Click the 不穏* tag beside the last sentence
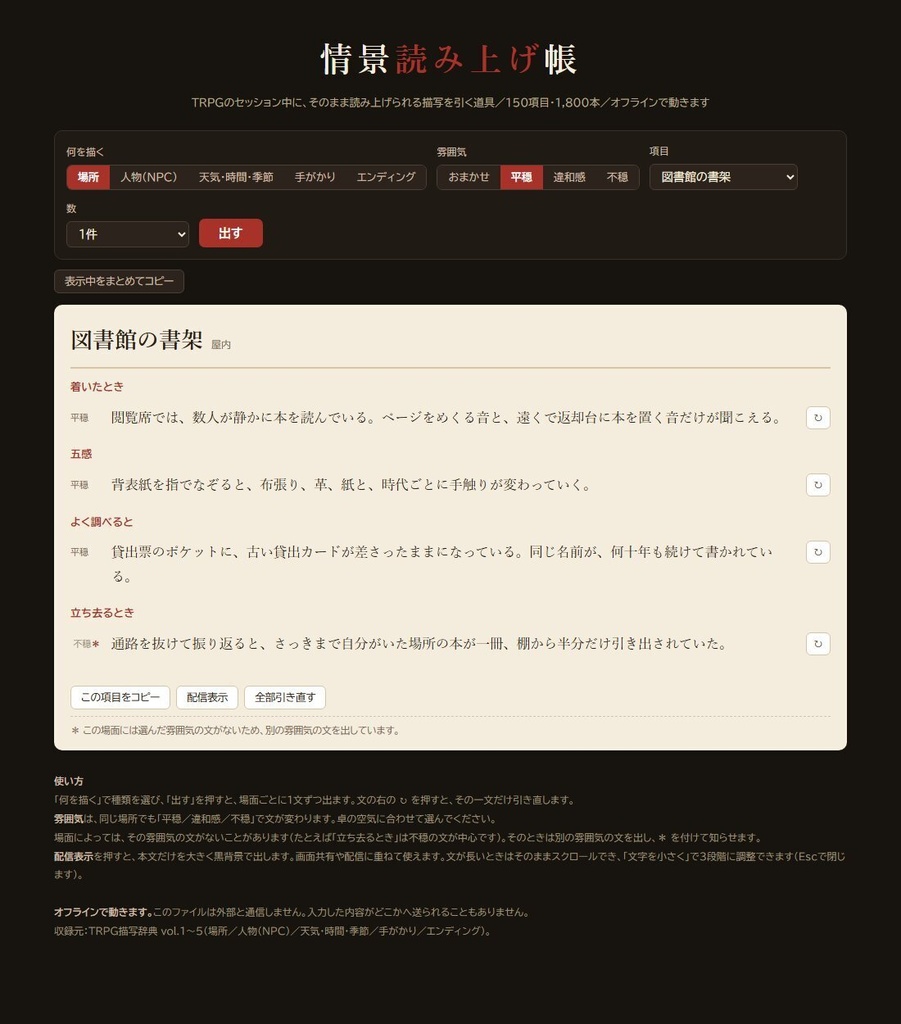 click(86, 644)
